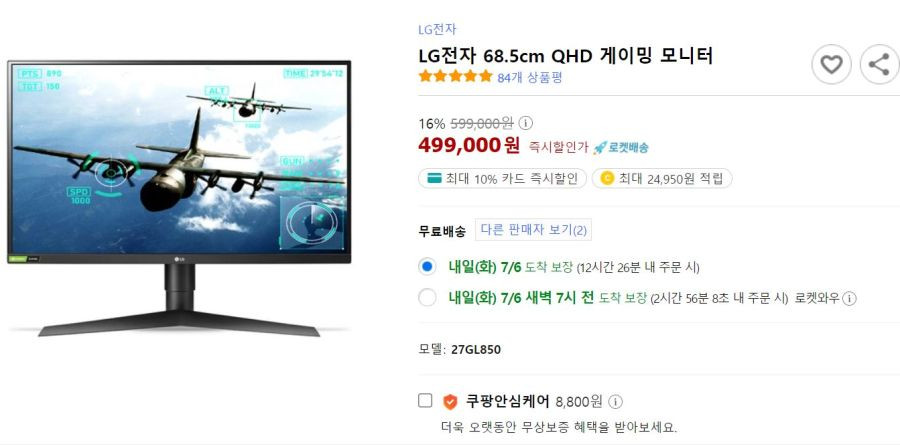Click info icon beside original price 599,000원
This screenshot has width=900, height=445.
525,123
